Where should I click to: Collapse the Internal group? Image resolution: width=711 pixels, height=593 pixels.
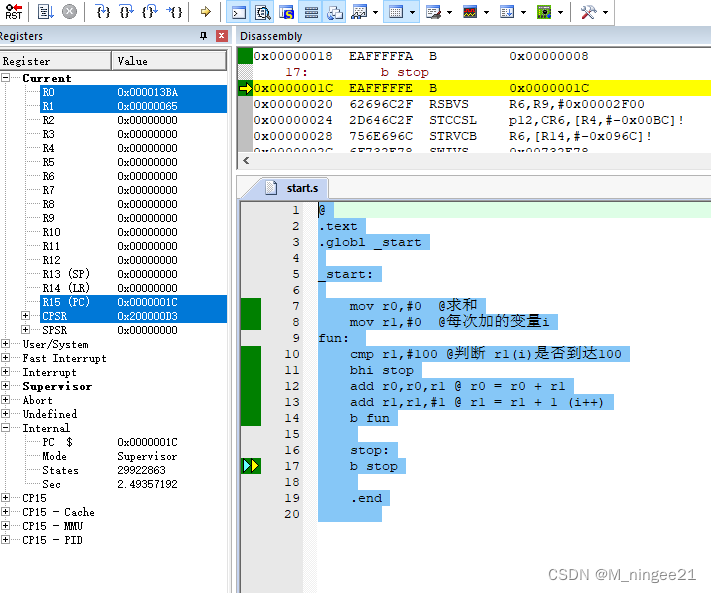click(x=5, y=428)
